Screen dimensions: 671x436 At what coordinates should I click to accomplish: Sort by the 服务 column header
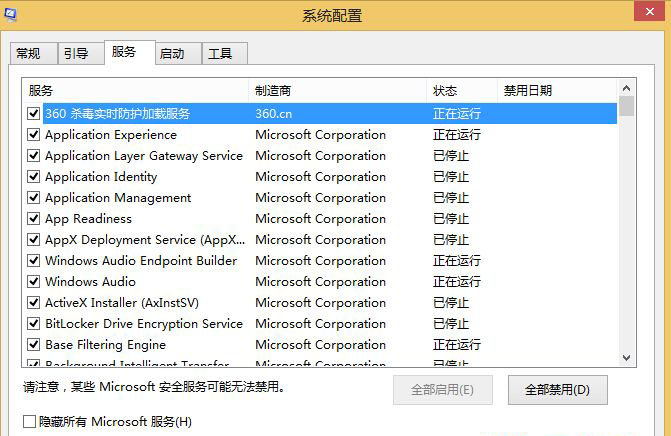[135, 91]
